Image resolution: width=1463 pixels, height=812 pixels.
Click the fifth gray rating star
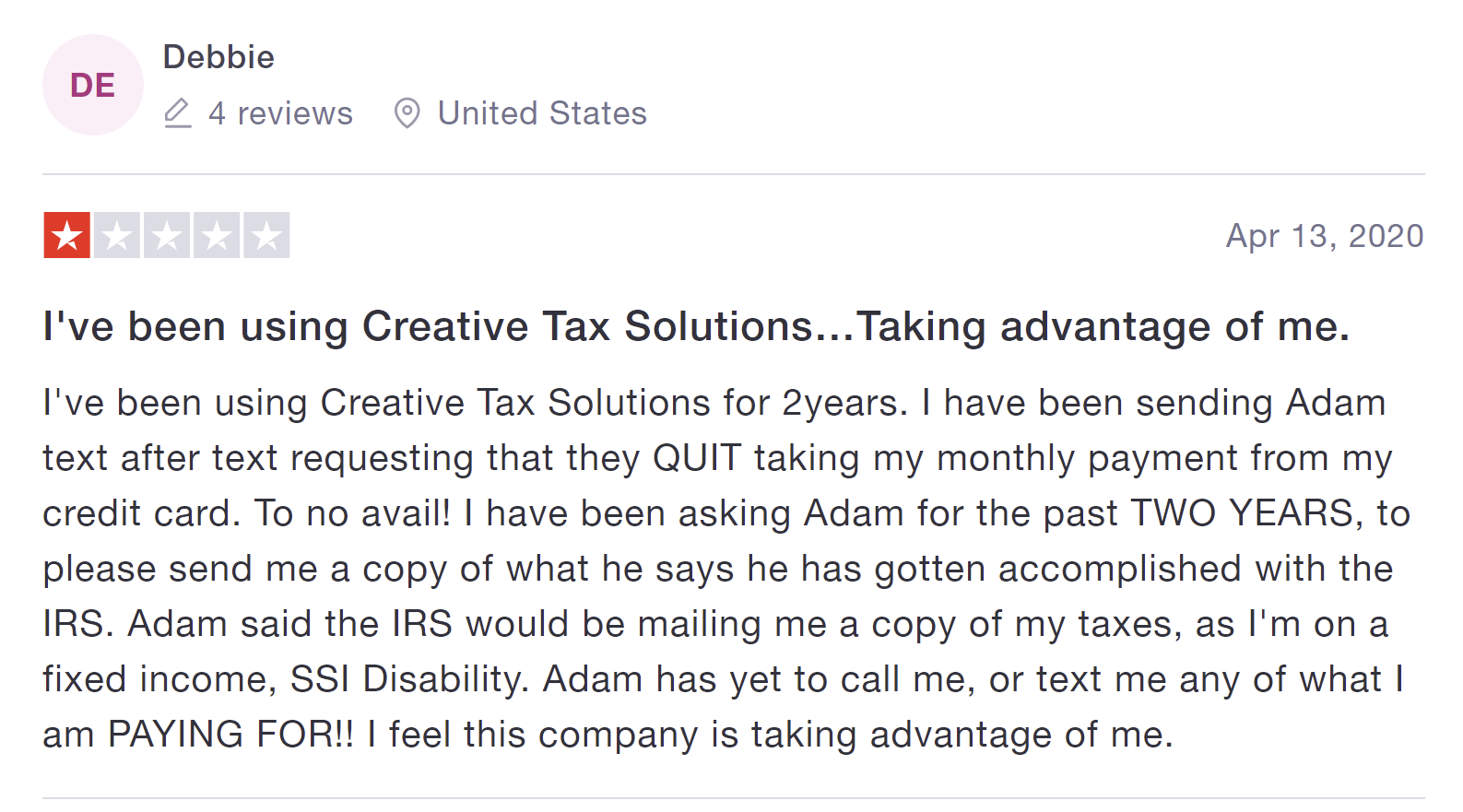[x=266, y=236]
